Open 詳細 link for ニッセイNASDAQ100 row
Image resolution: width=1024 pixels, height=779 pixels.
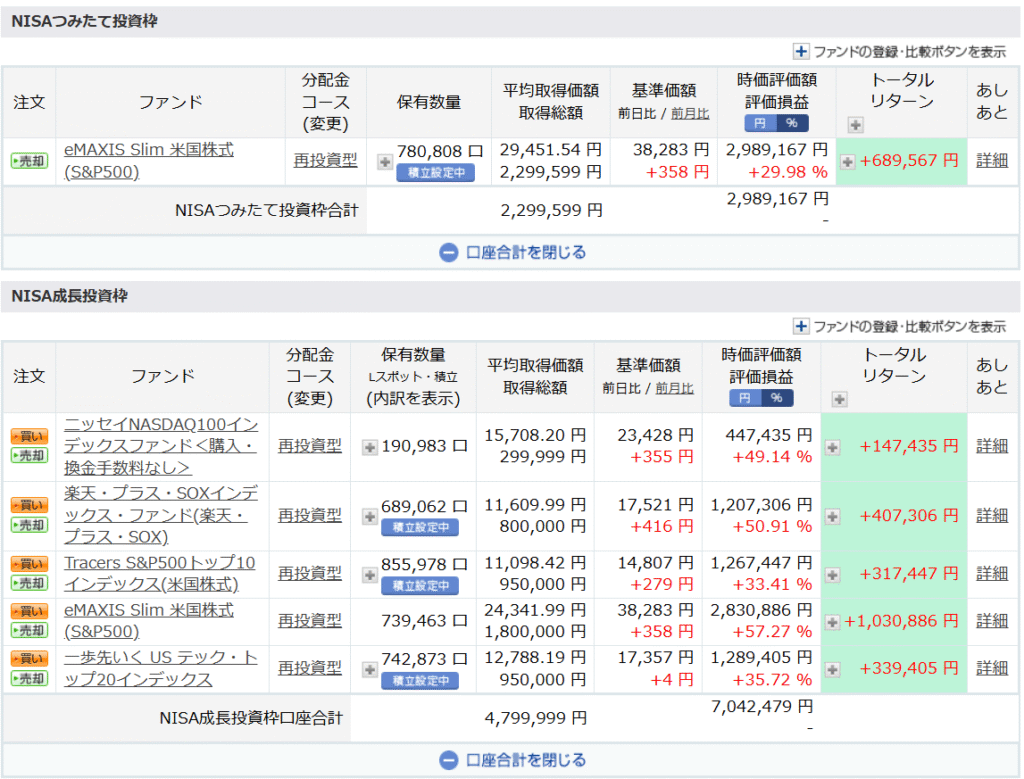[992, 446]
